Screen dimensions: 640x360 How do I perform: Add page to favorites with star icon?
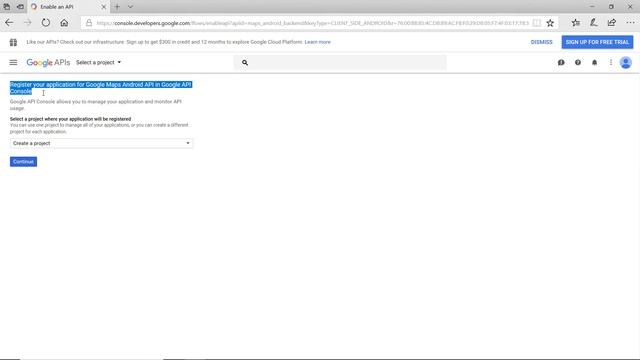pos(550,23)
